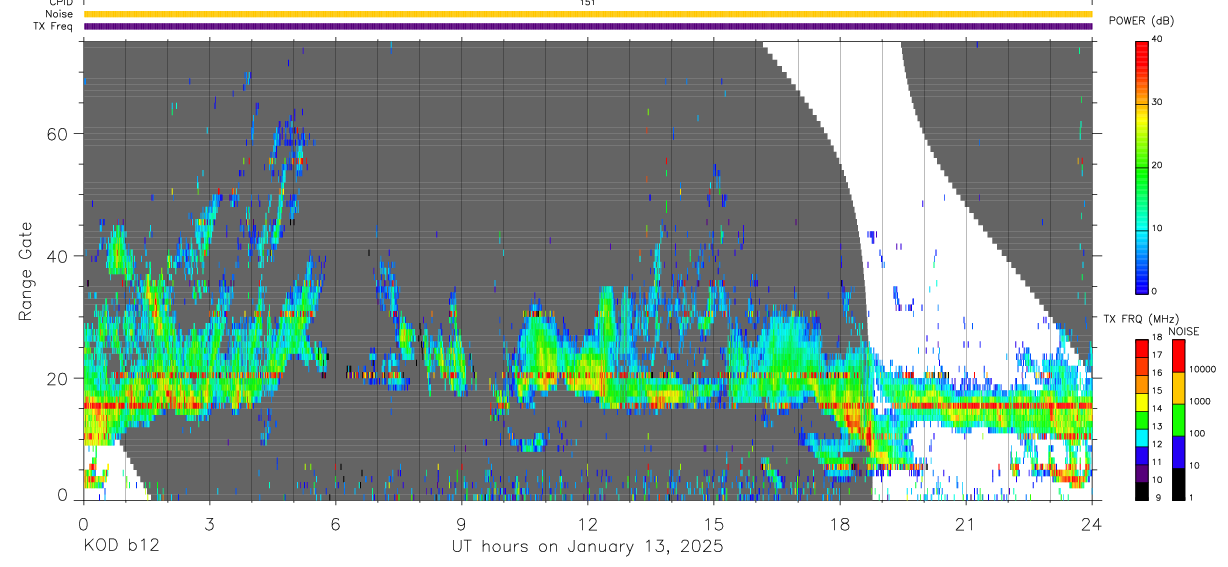Viewport: 1228px width, 567px height.
Task: Select the purple TX Freq strip above the plot
Action: (587, 26)
